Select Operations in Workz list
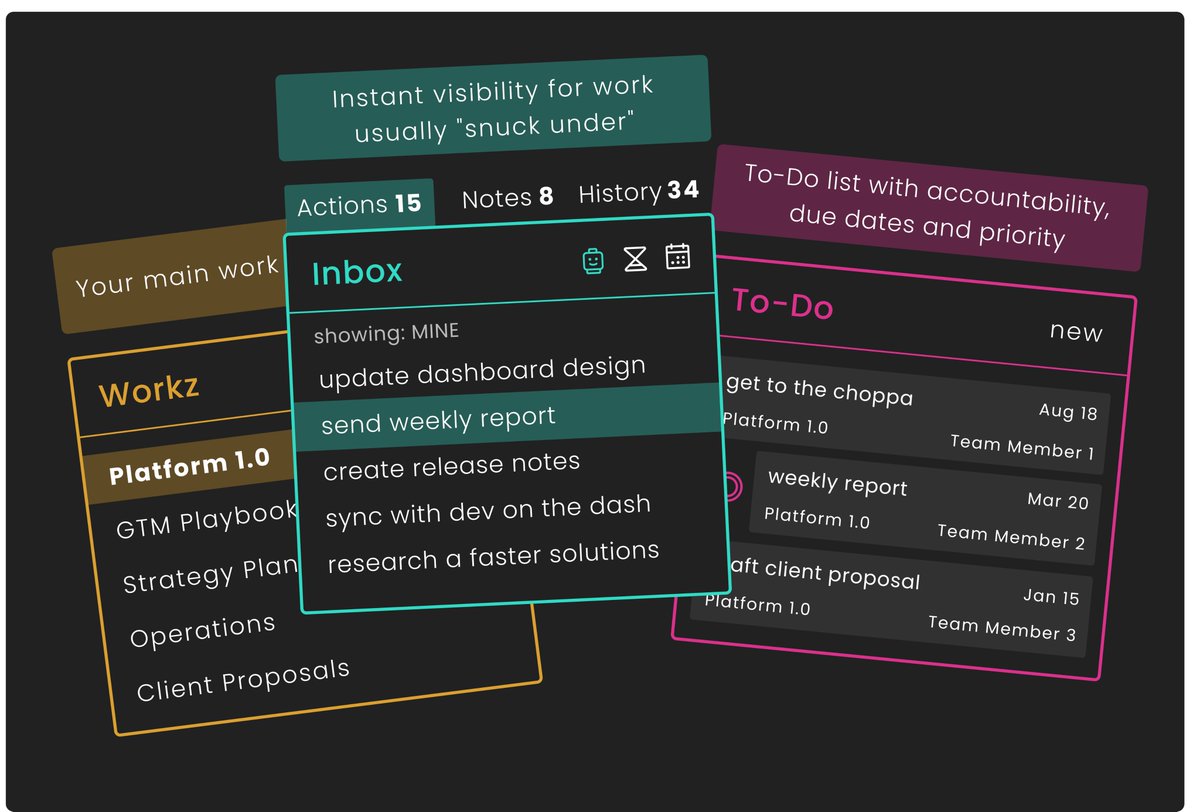Screen dimensions: 1200x812 pyautogui.click(x=203, y=630)
